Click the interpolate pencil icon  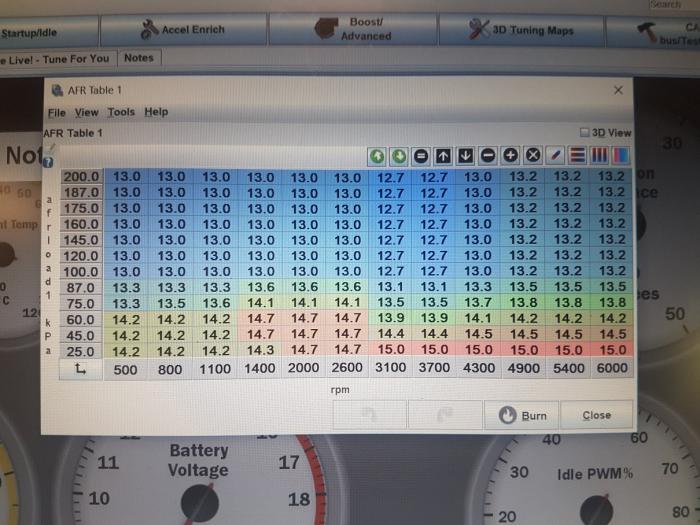[x=553, y=156]
